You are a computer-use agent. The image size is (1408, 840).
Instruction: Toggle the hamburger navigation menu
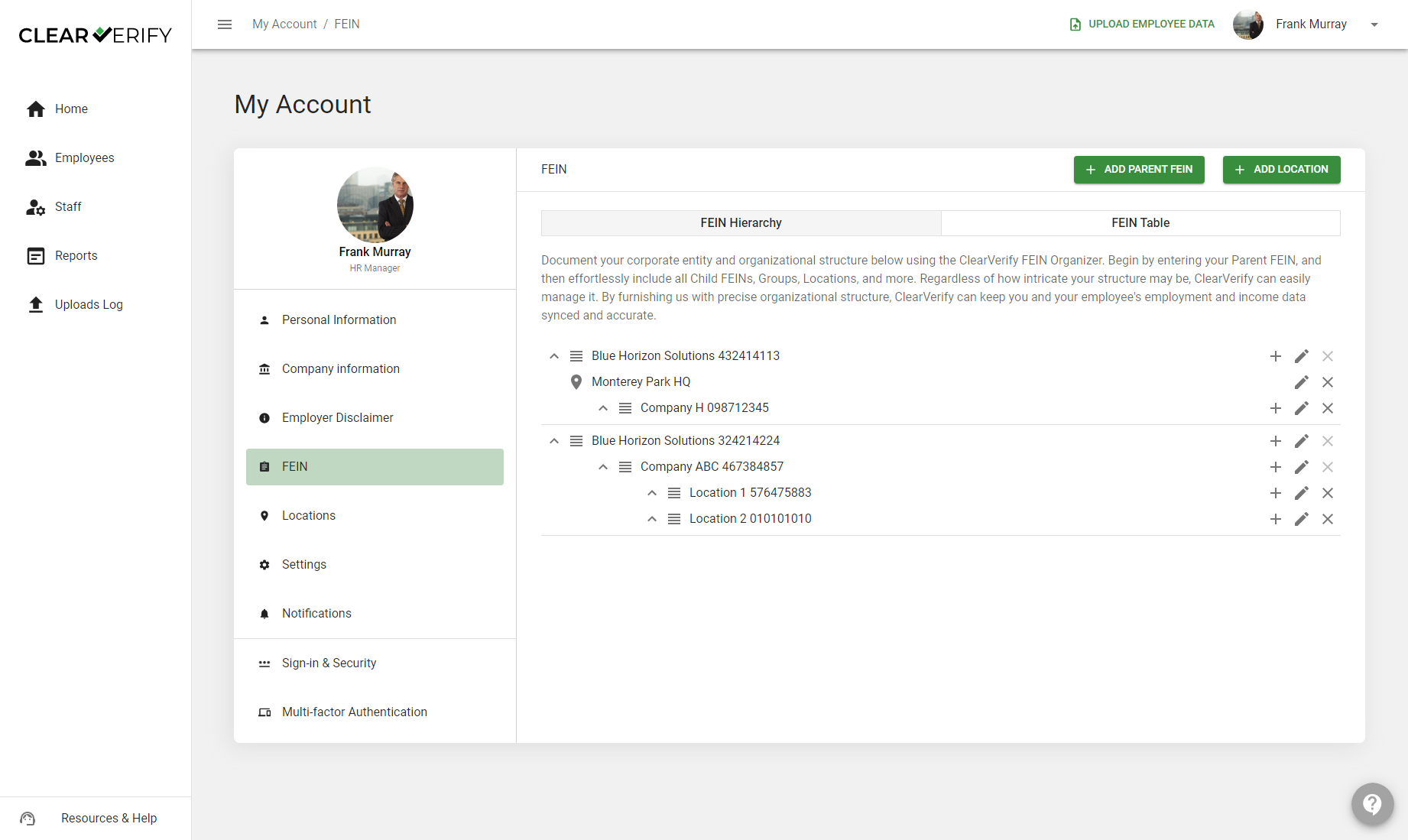coord(225,24)
